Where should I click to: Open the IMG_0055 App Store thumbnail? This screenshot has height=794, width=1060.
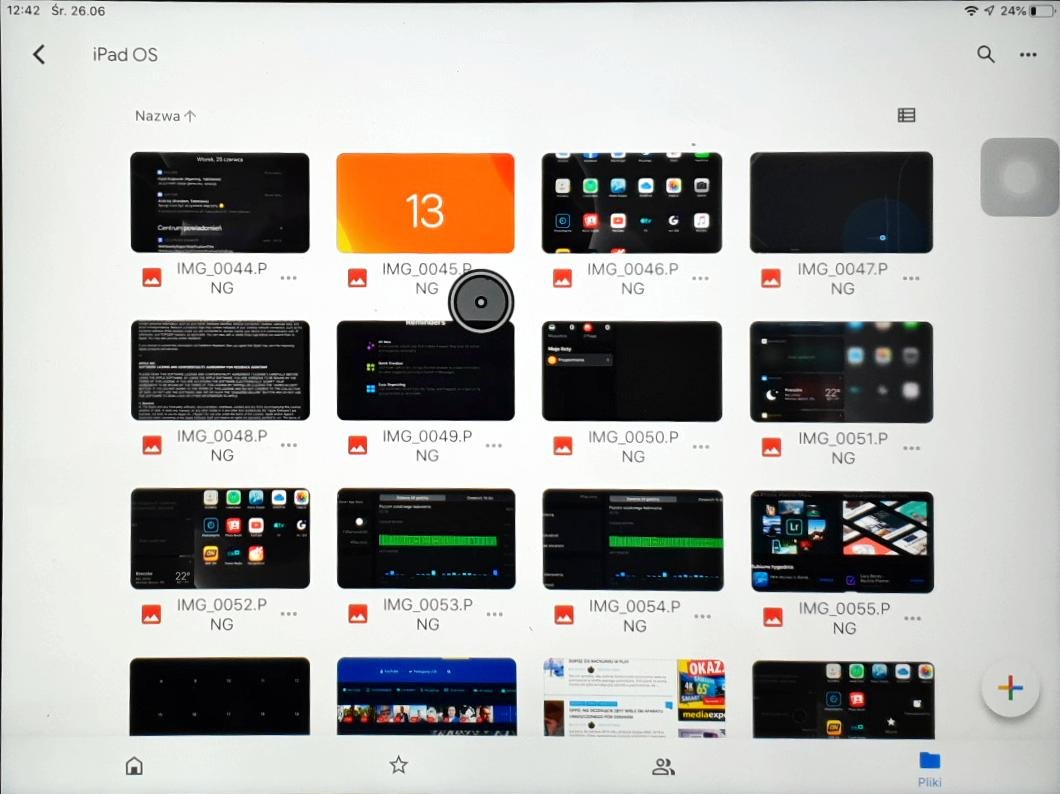coord(842,542)
